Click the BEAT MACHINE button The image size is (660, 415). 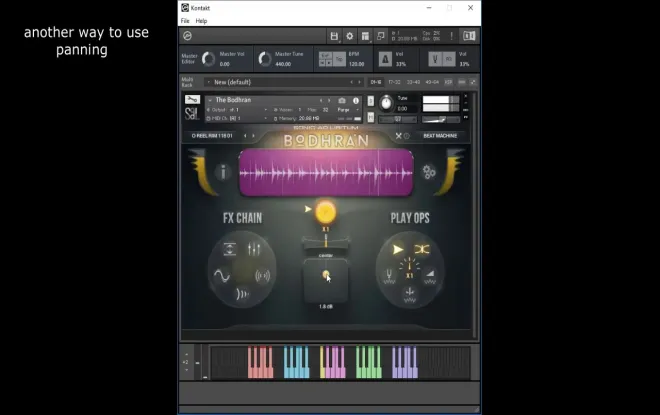coord(439,135)
